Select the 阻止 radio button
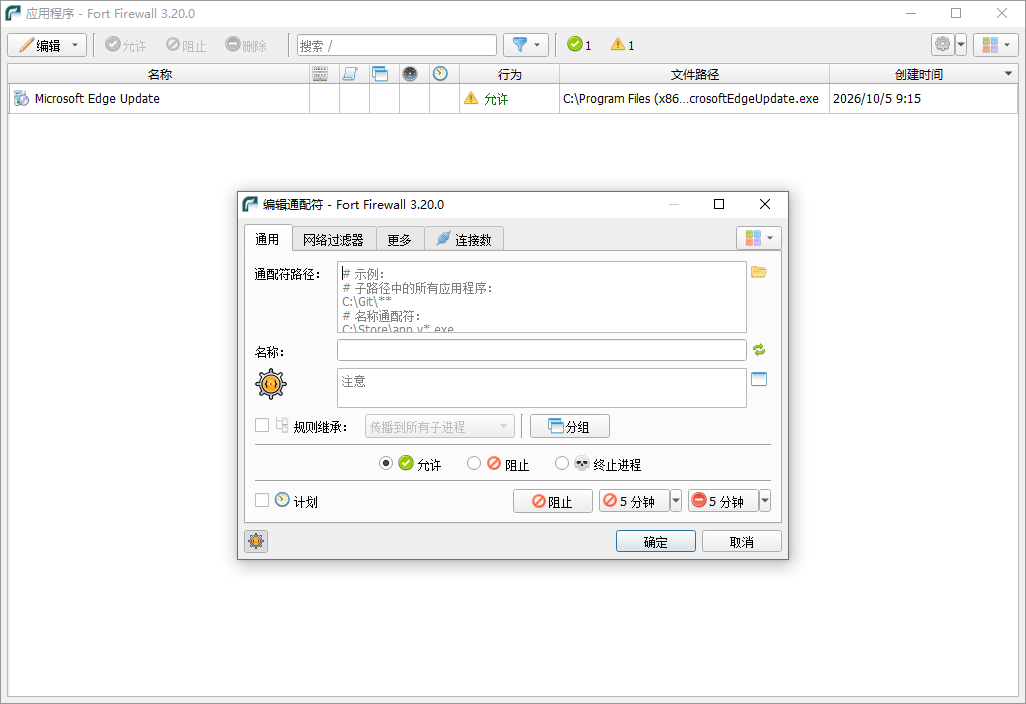The height and width of the screenshot is (704, 1026). tap(474, 463)
